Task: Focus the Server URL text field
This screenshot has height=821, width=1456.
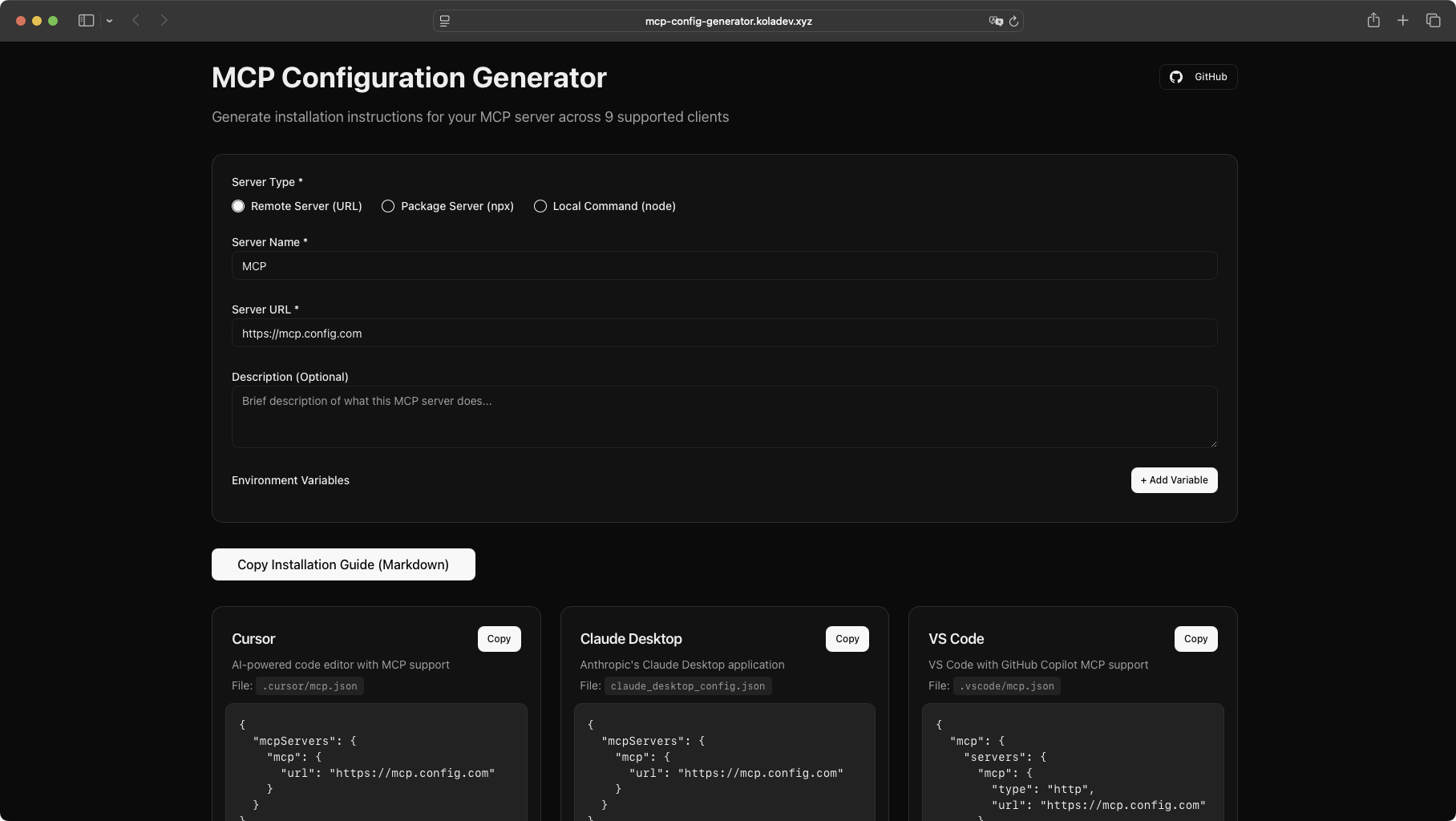Action: (724, 334)
